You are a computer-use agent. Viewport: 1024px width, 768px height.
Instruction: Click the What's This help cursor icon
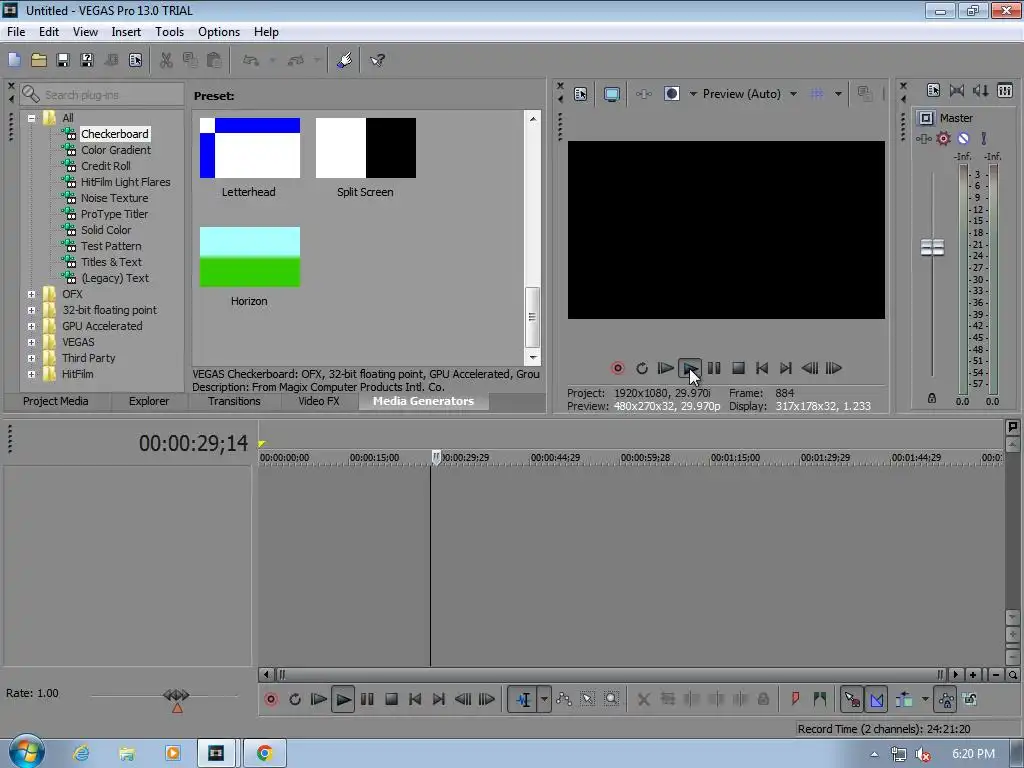377,61
